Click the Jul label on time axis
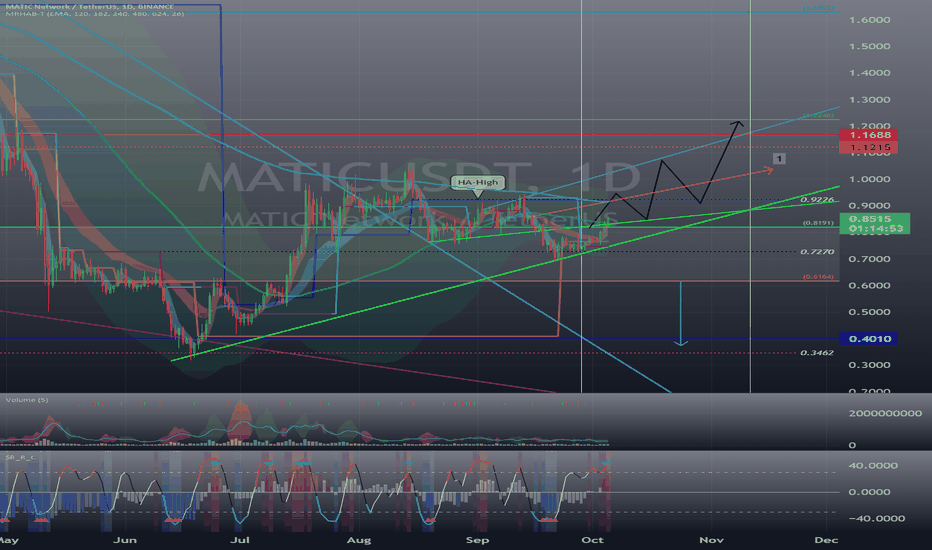 [240, 540]
